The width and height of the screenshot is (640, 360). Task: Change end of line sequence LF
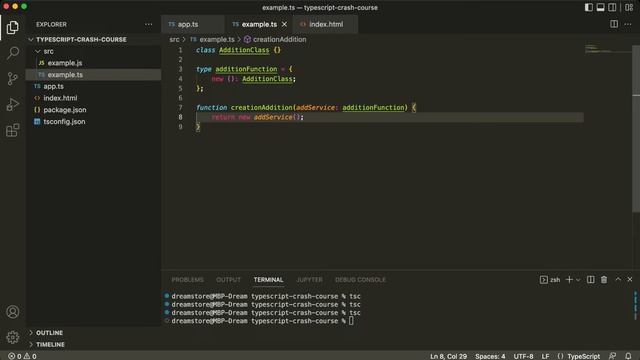(545, 356)
